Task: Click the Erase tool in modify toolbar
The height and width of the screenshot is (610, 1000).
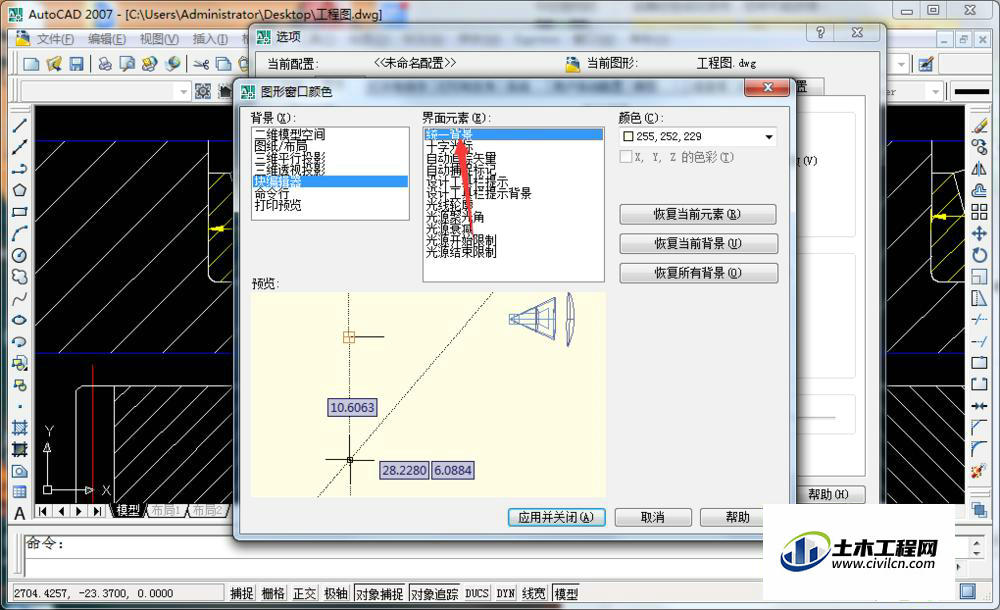Action: coord(979,126)
